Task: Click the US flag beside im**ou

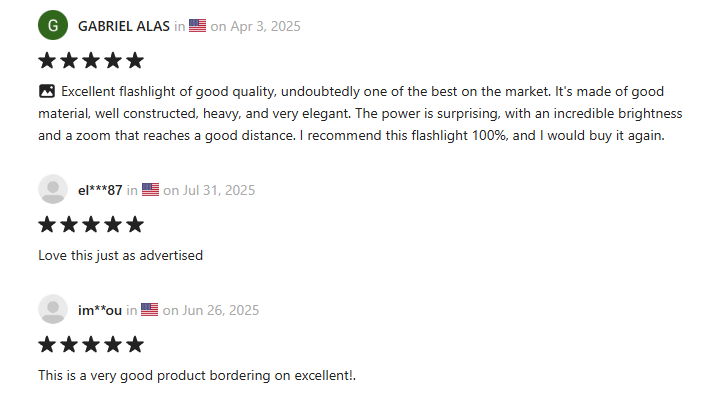Action: pos(149,310)
